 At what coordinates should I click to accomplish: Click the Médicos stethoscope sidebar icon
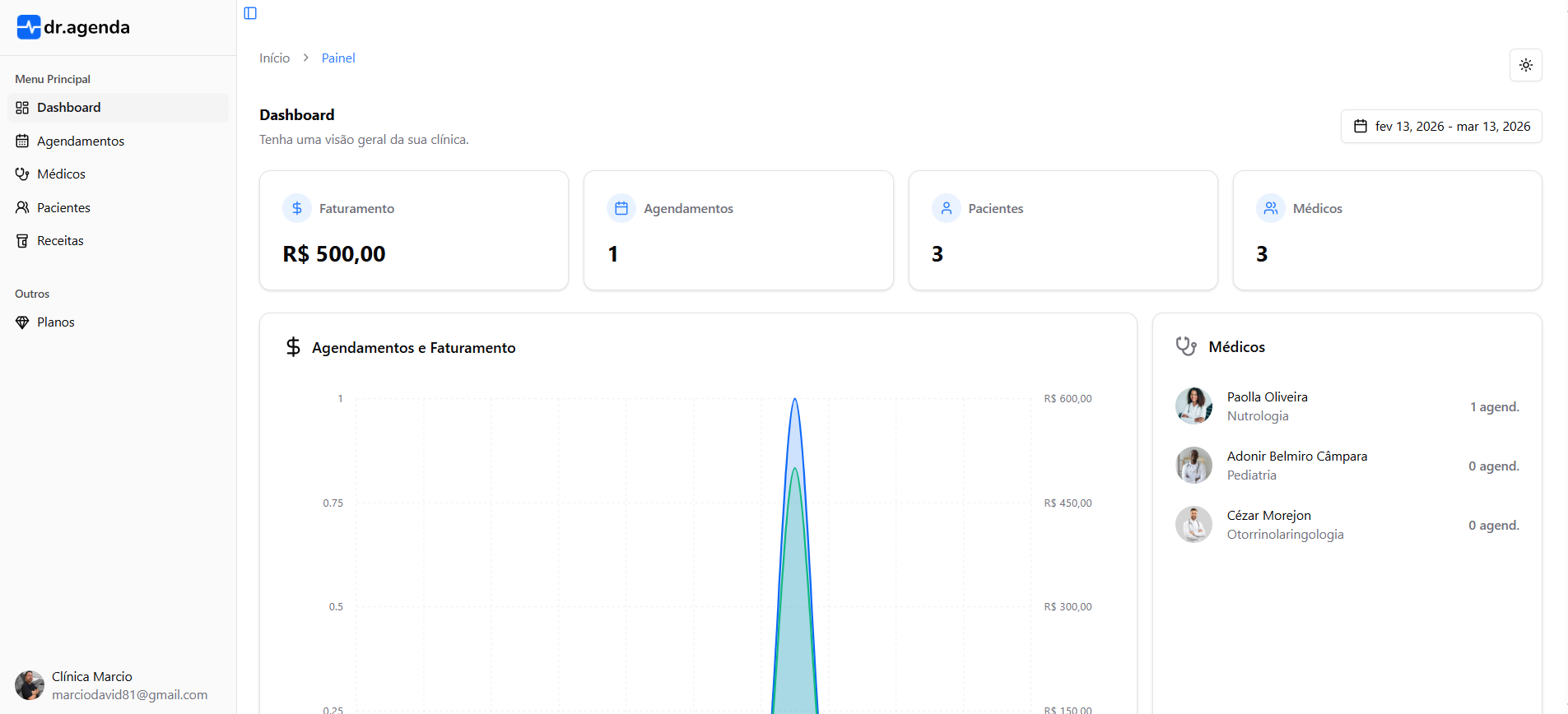pos(22,174)
